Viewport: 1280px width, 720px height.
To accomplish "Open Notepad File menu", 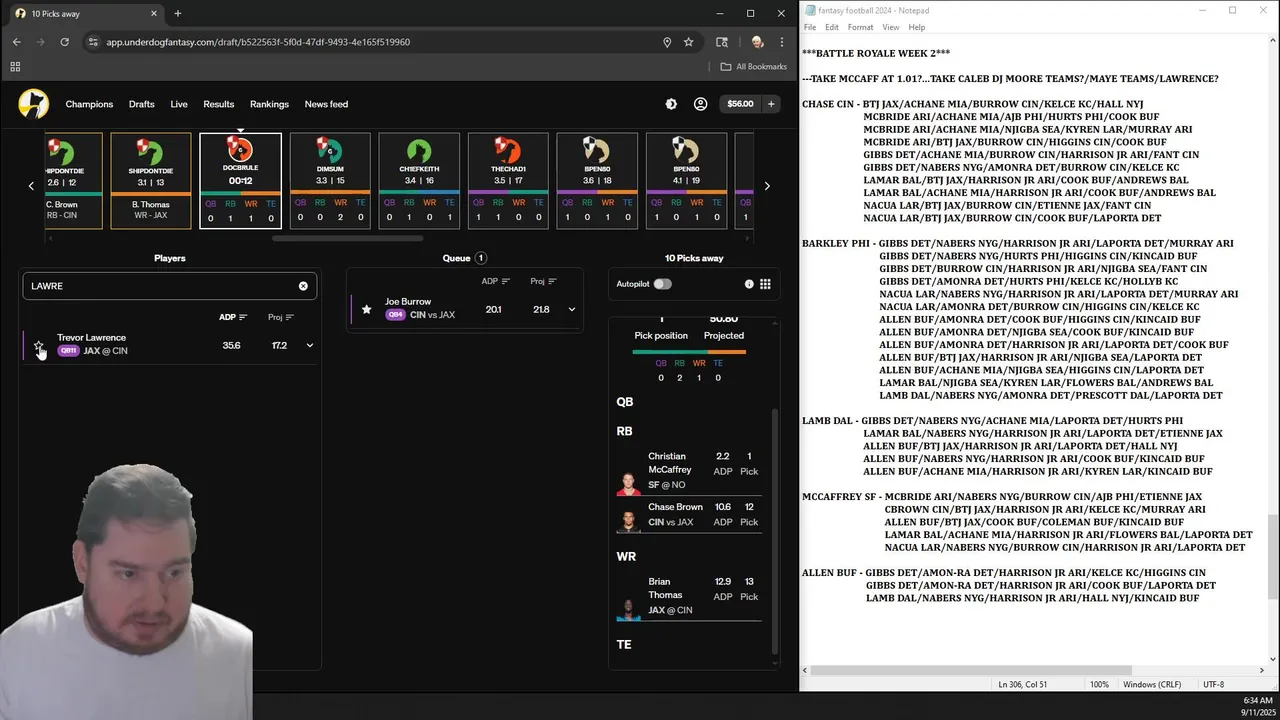I will pos(810,27).
